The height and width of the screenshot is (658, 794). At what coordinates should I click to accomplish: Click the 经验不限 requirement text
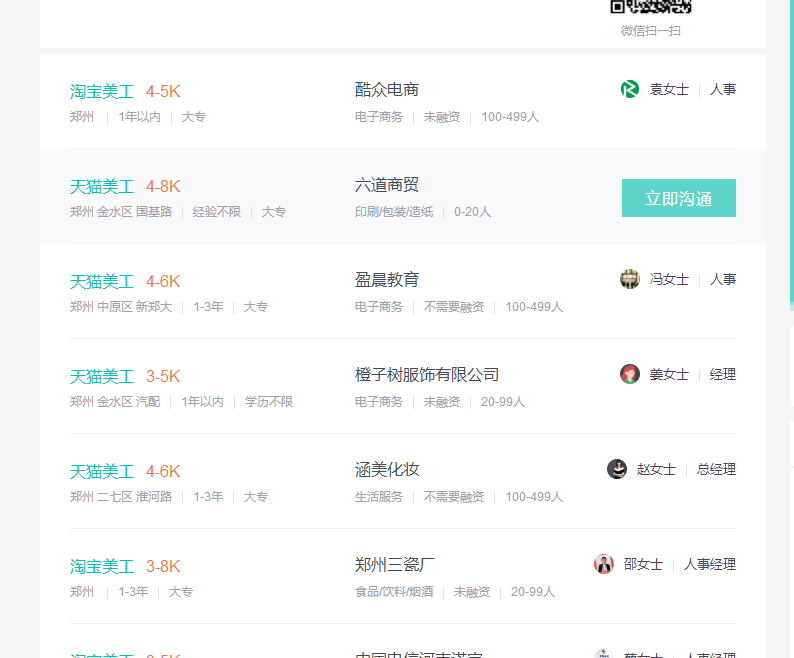[217, 212]
